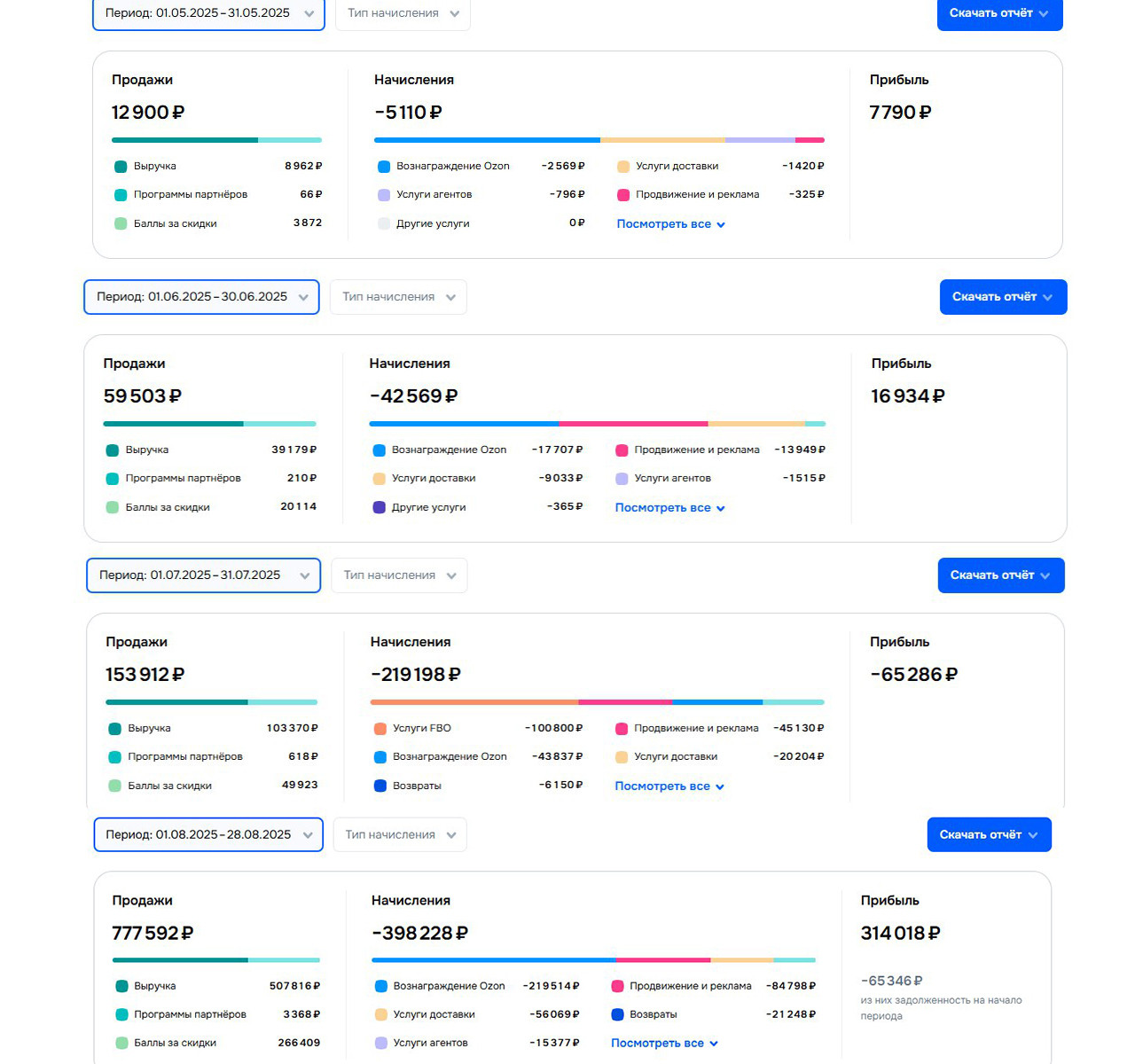1135x1064 pixels.
Task: Click the August sales progress bar
Action: click(x=215, y=959)
